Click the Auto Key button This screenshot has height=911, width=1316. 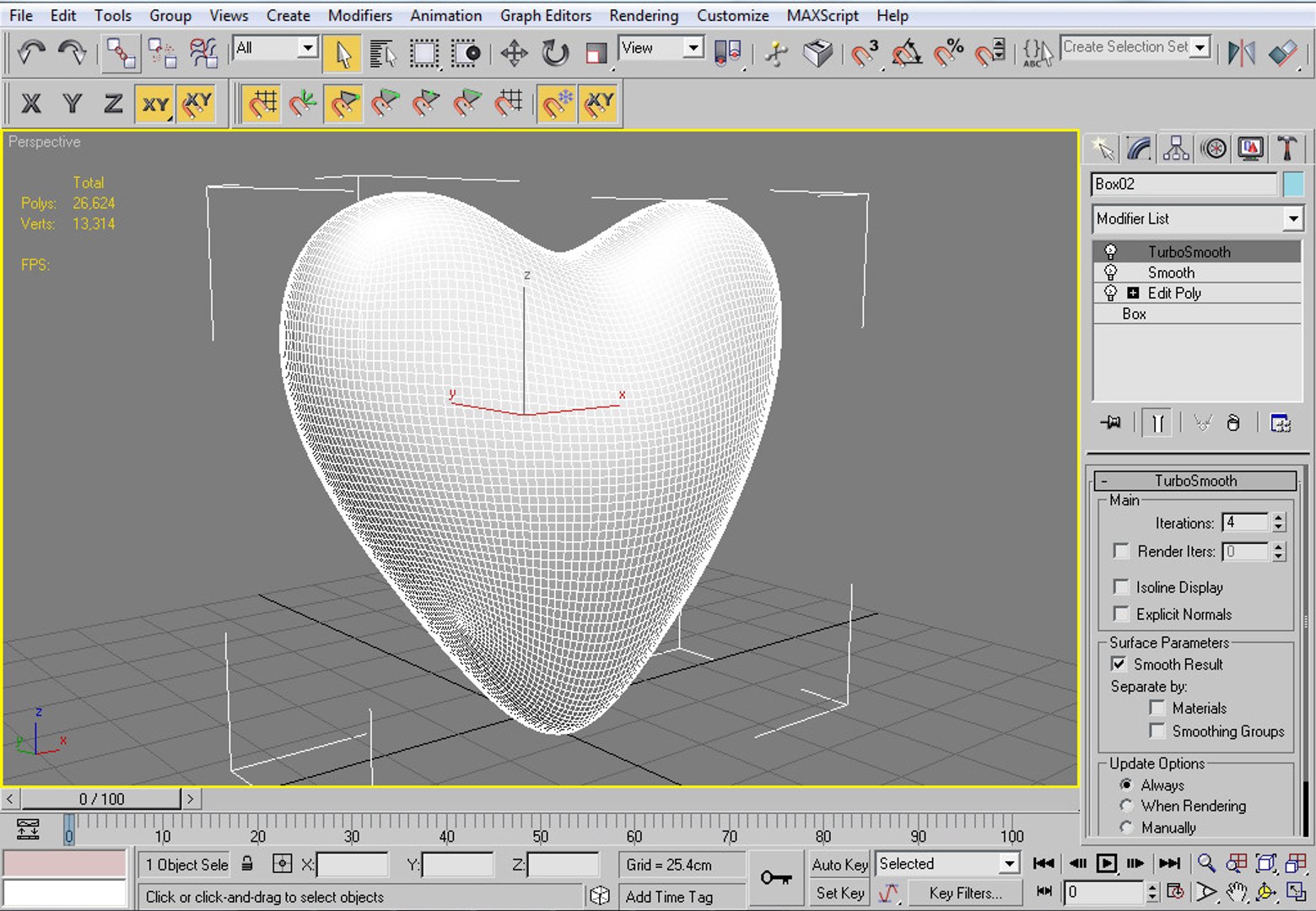(839, 864)
